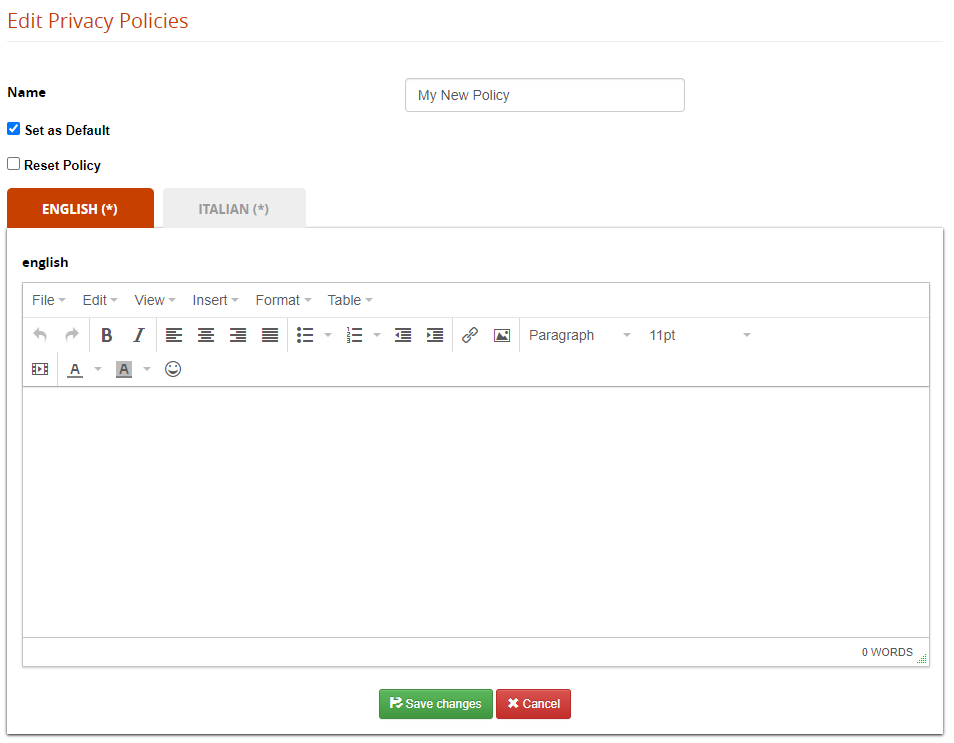The height and width of the screenshot is (743, 954).
Task: Increase indent of the paragraph
Action: pos(435,335)
